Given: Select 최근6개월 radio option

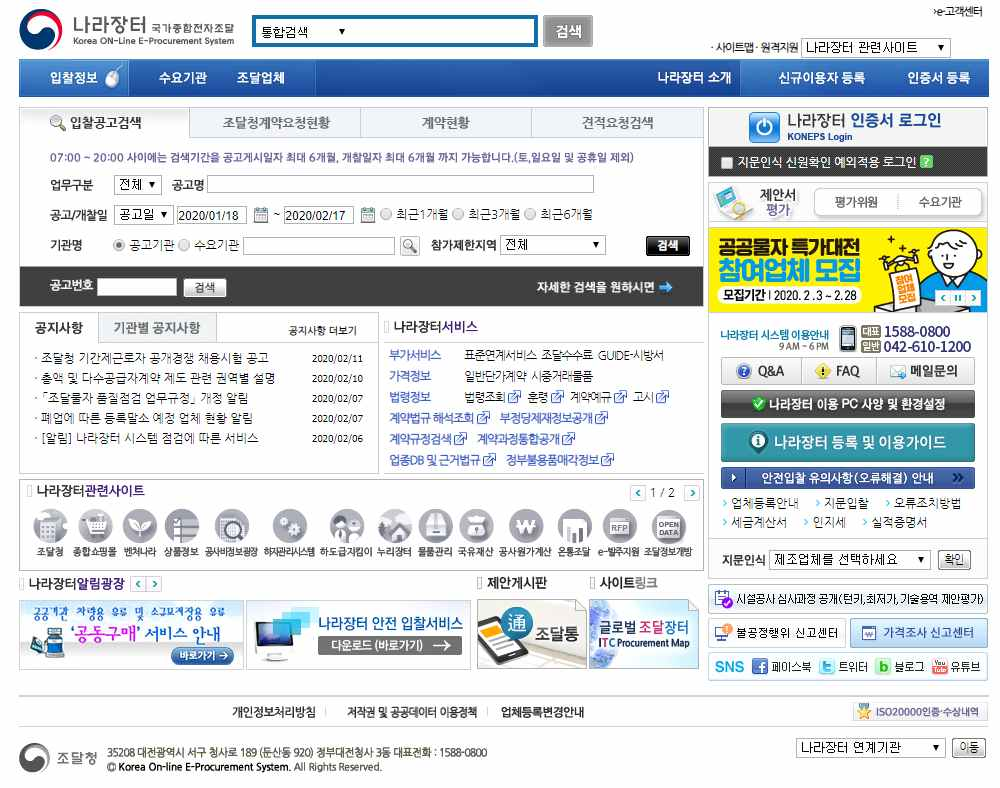Looking at the screenshot, I should [x=530, y=214].
